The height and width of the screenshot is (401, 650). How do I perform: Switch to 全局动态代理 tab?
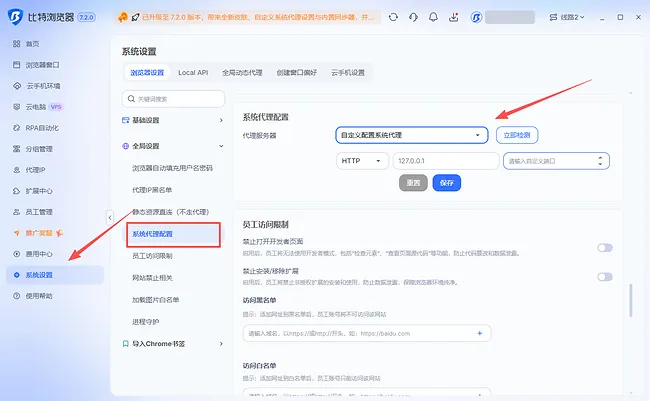(x=242, y=73)
